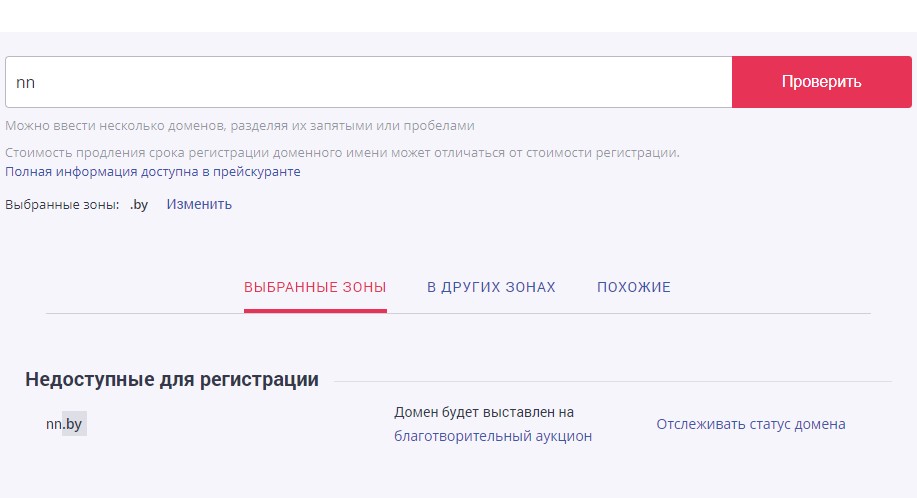Click the red underline of the active tab
Screen dimensions: 917x498
[315, 311]
